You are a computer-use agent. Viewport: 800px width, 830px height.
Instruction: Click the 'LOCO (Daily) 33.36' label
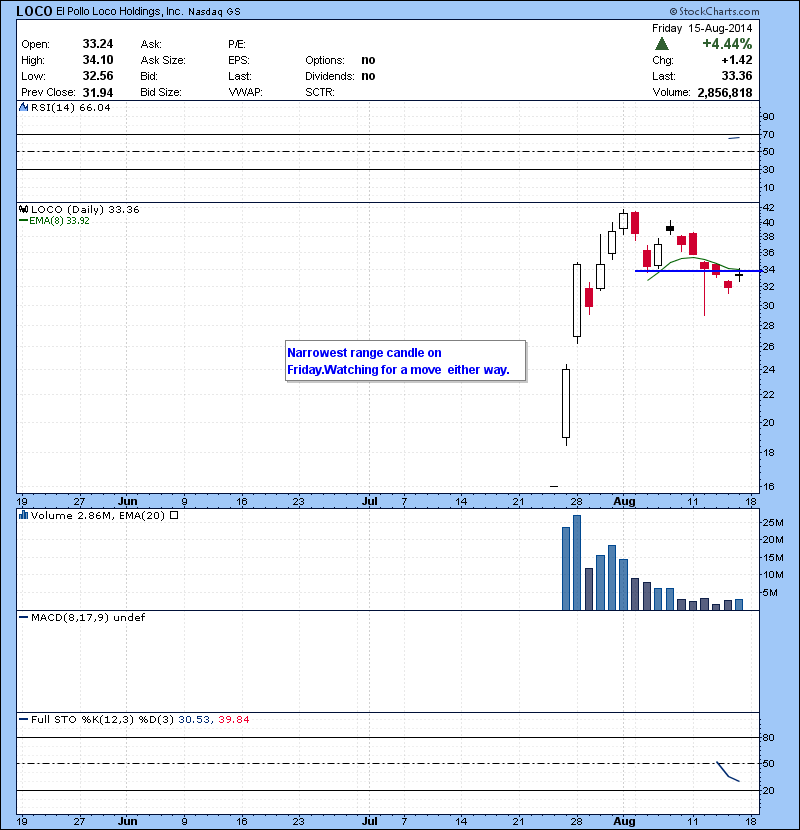tap(85, 210)
